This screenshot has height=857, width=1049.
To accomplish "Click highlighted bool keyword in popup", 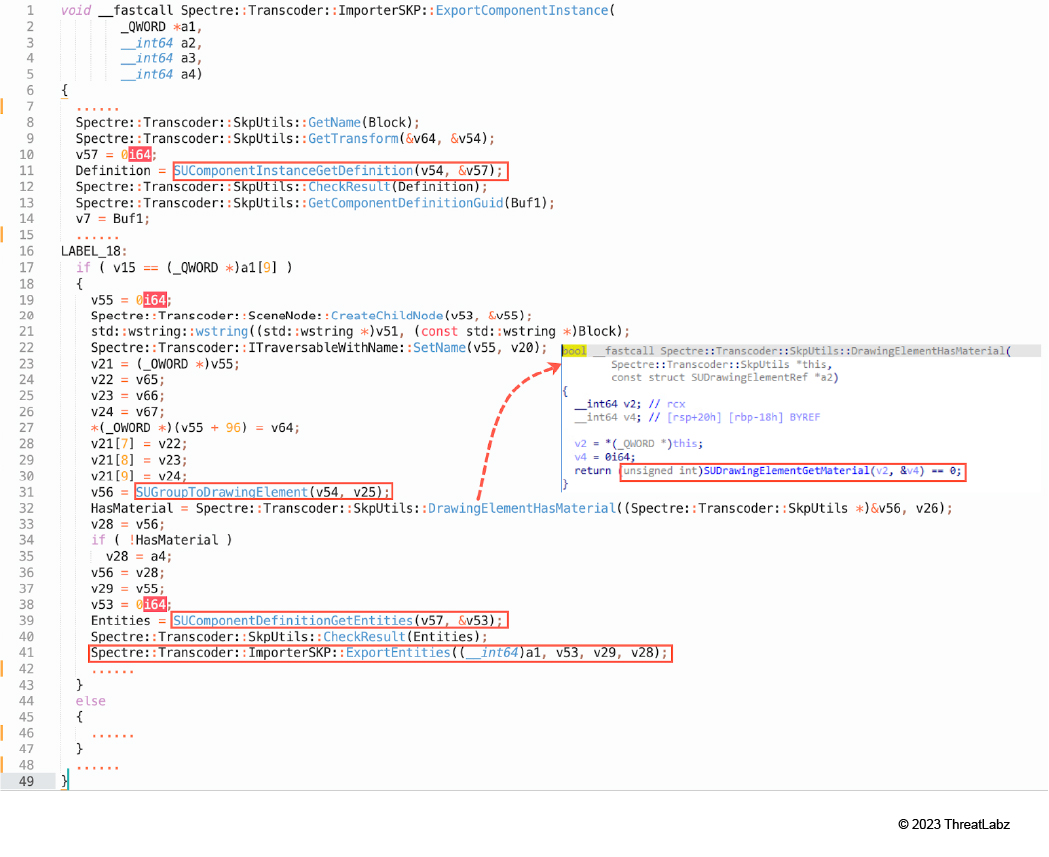I will pyautogui.click(x=574, y=350).
